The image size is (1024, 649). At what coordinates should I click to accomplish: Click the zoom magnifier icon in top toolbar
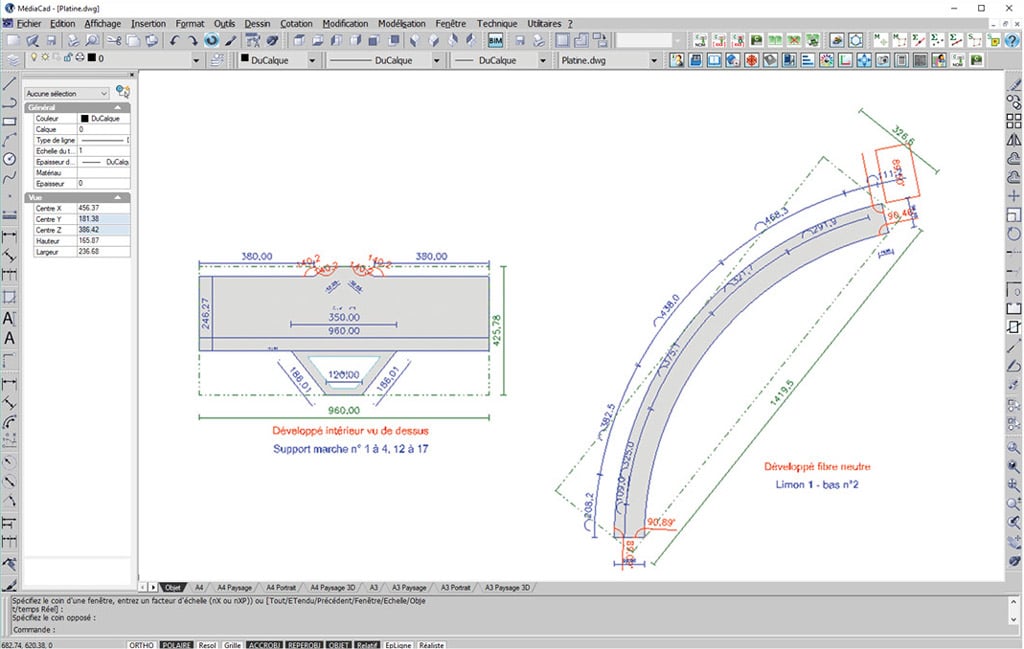91,41
